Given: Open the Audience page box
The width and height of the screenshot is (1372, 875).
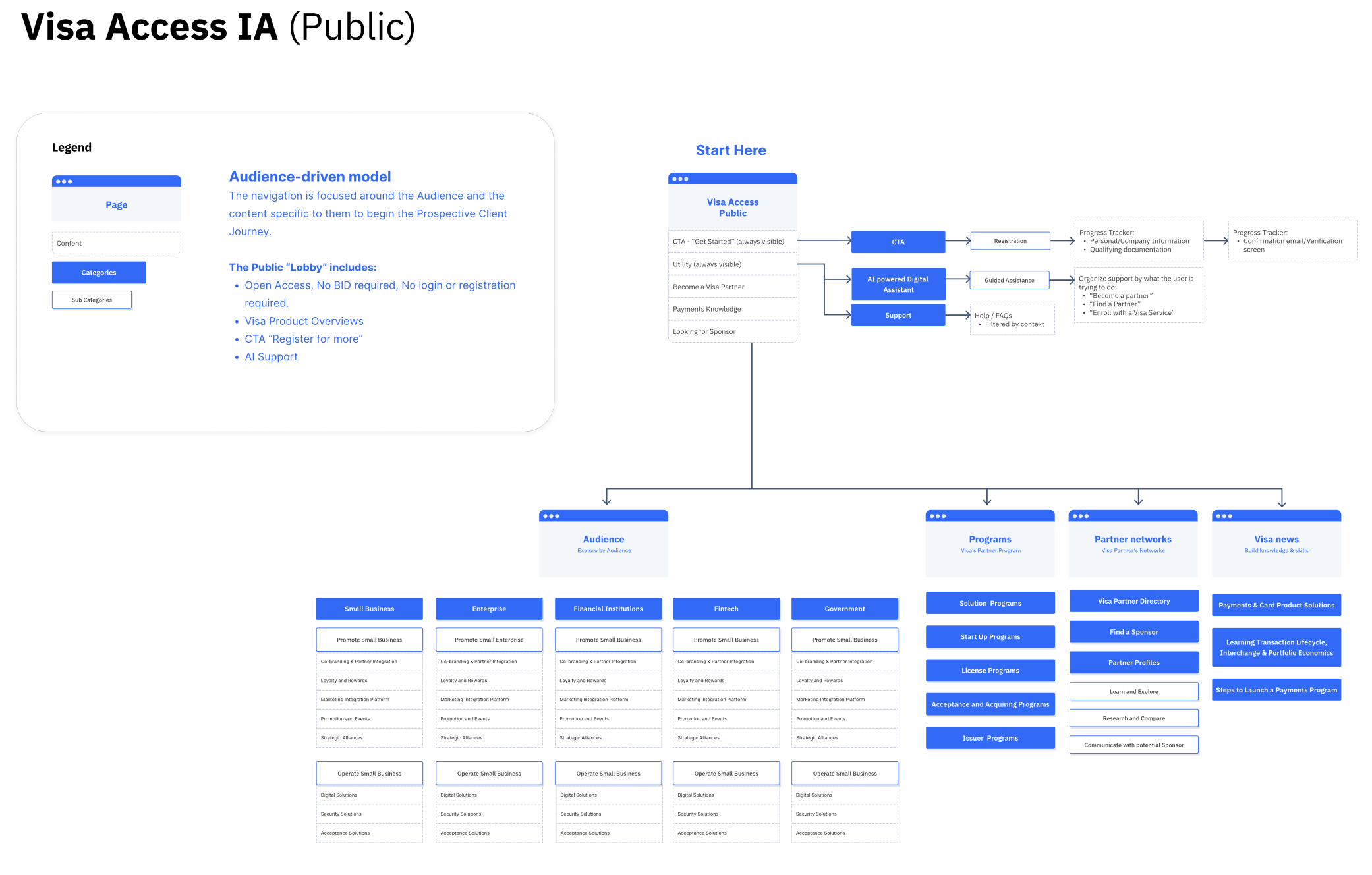Looking at the screenshot, I should (x=604, y=544).
